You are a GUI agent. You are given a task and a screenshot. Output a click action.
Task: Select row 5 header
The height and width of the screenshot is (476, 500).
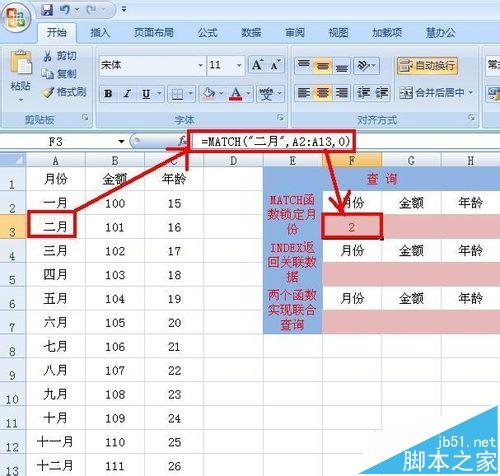[x=12, y=274]
